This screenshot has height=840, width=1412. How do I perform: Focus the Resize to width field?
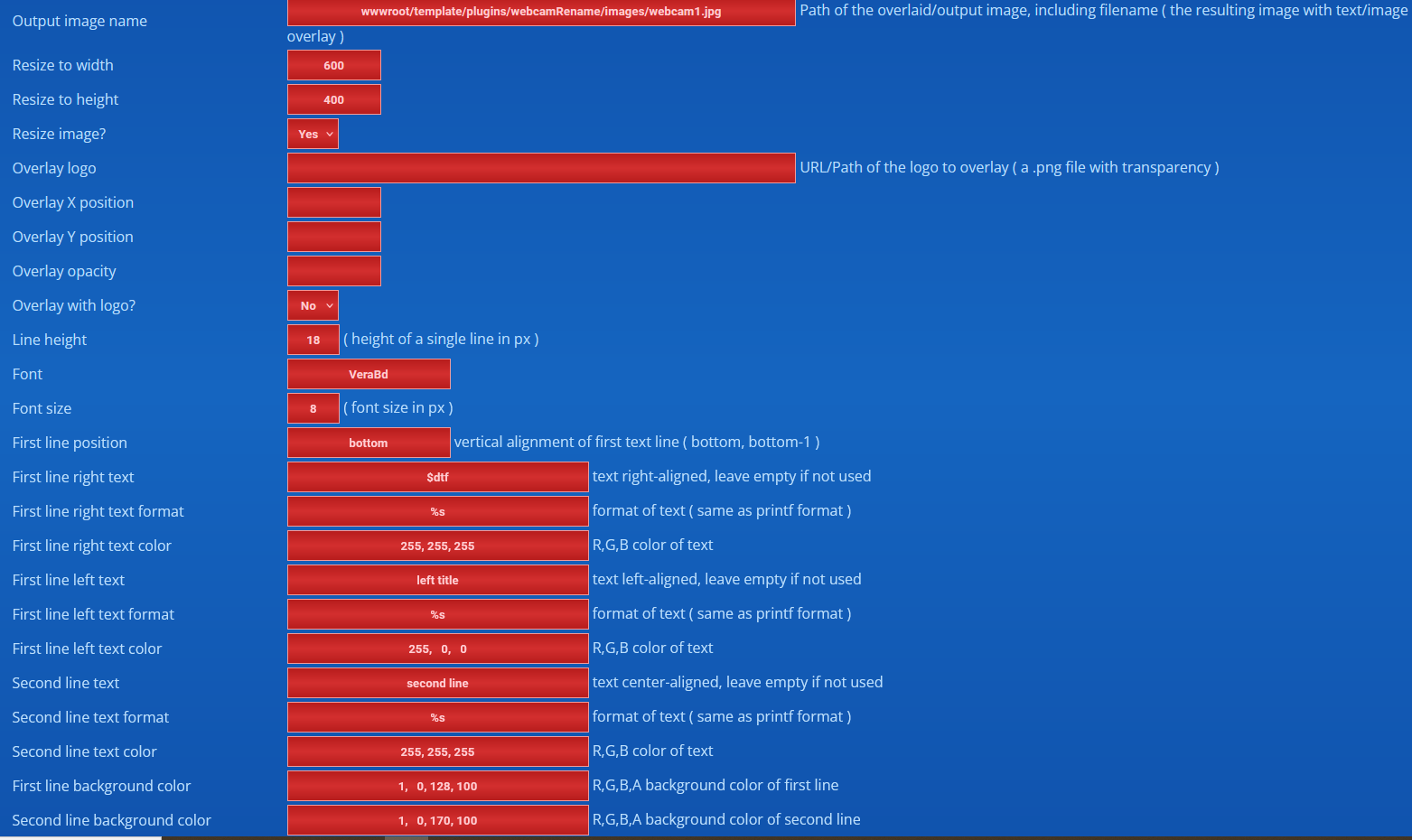click(333, 65)
